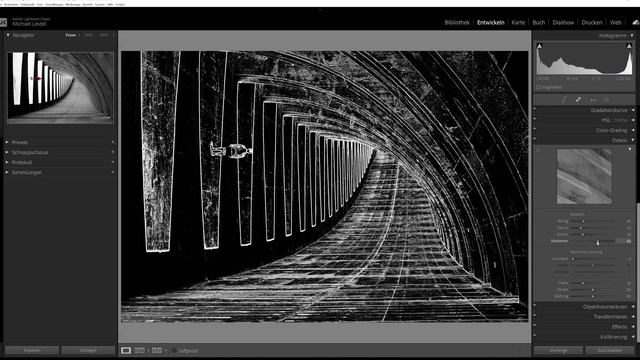Image resolution: width=640 pixels, height=360 pixels.
Task: Click the Exportieren button
Action: point(88,350)
